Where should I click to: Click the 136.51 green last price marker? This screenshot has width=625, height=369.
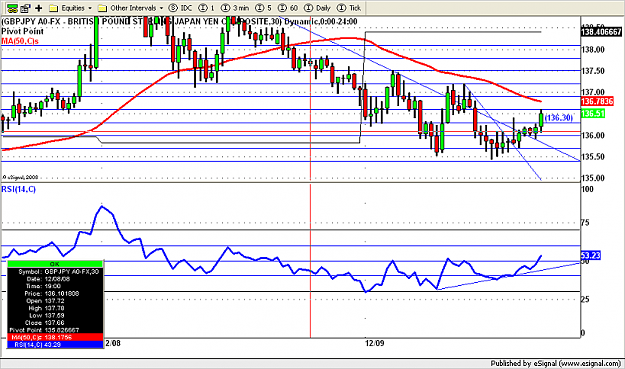(x=593, y=114)
